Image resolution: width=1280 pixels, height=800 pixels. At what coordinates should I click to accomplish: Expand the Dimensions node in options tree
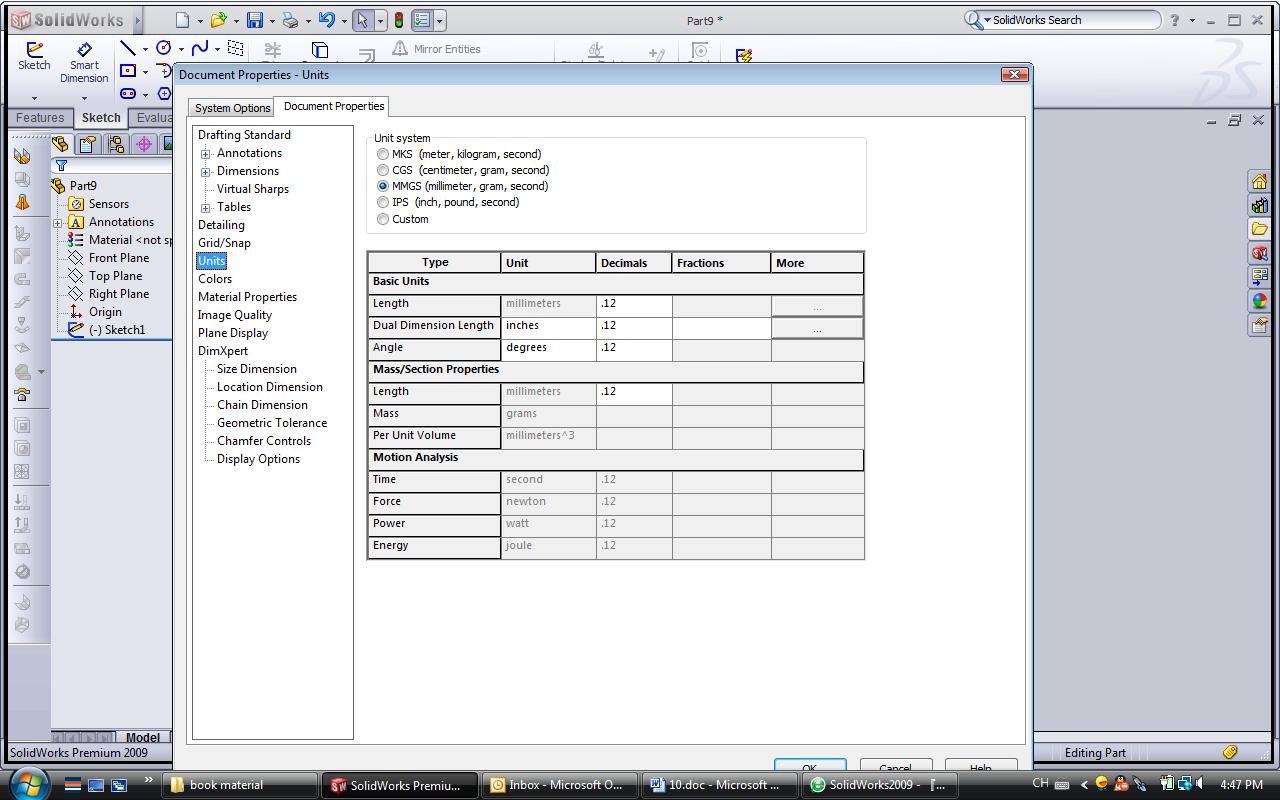pos(206,172)
